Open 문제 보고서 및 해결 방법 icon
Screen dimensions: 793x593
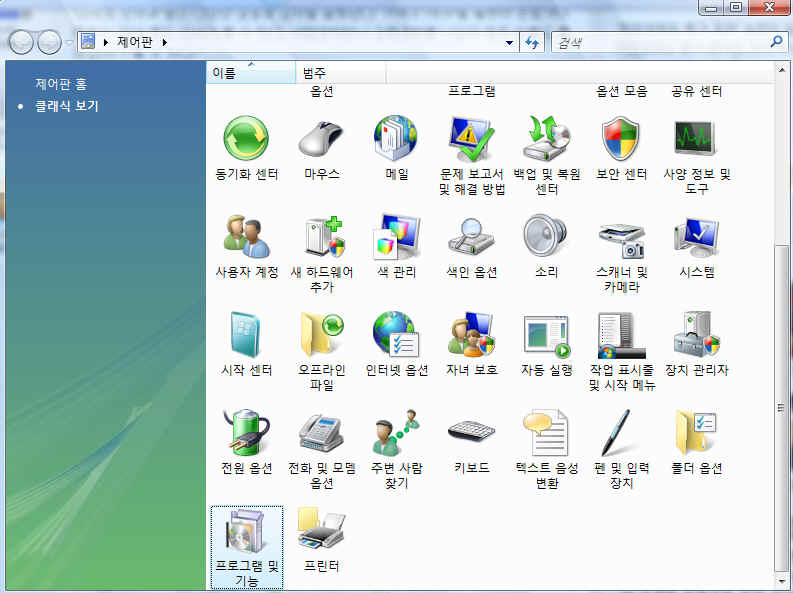tap(471, 139)
